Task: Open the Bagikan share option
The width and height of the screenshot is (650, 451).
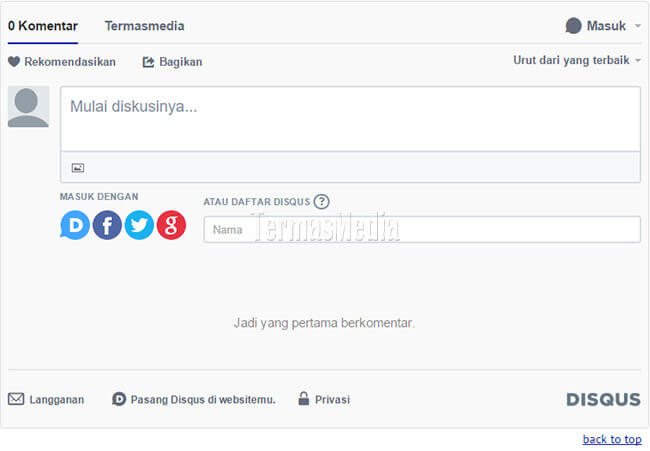Action: pos(181,62)
